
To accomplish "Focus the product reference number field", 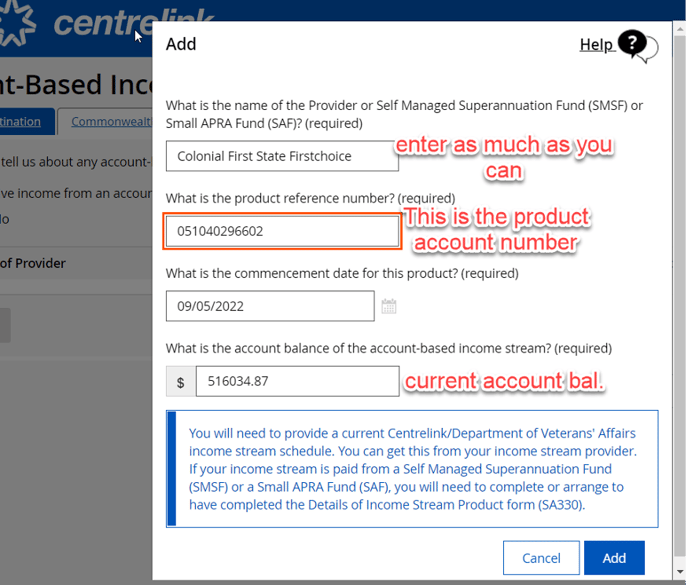I will [282, 231].
